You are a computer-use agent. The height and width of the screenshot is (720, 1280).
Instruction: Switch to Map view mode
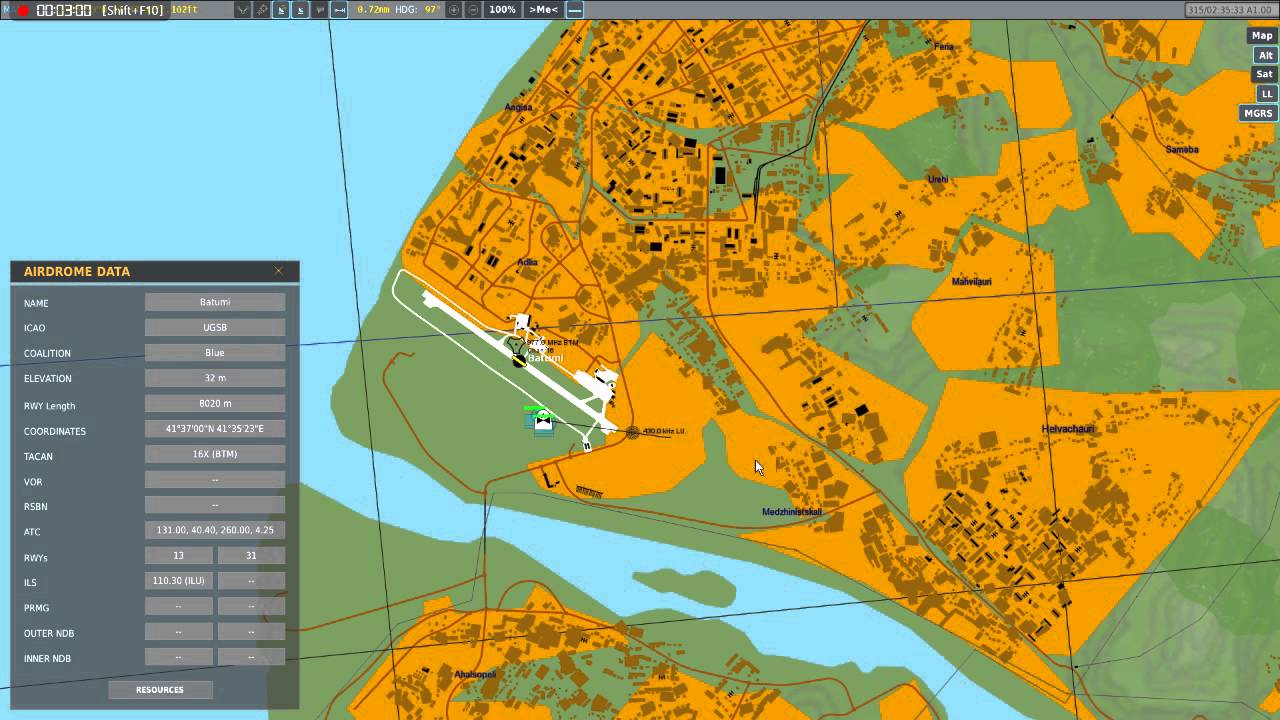coord(1262,35)
